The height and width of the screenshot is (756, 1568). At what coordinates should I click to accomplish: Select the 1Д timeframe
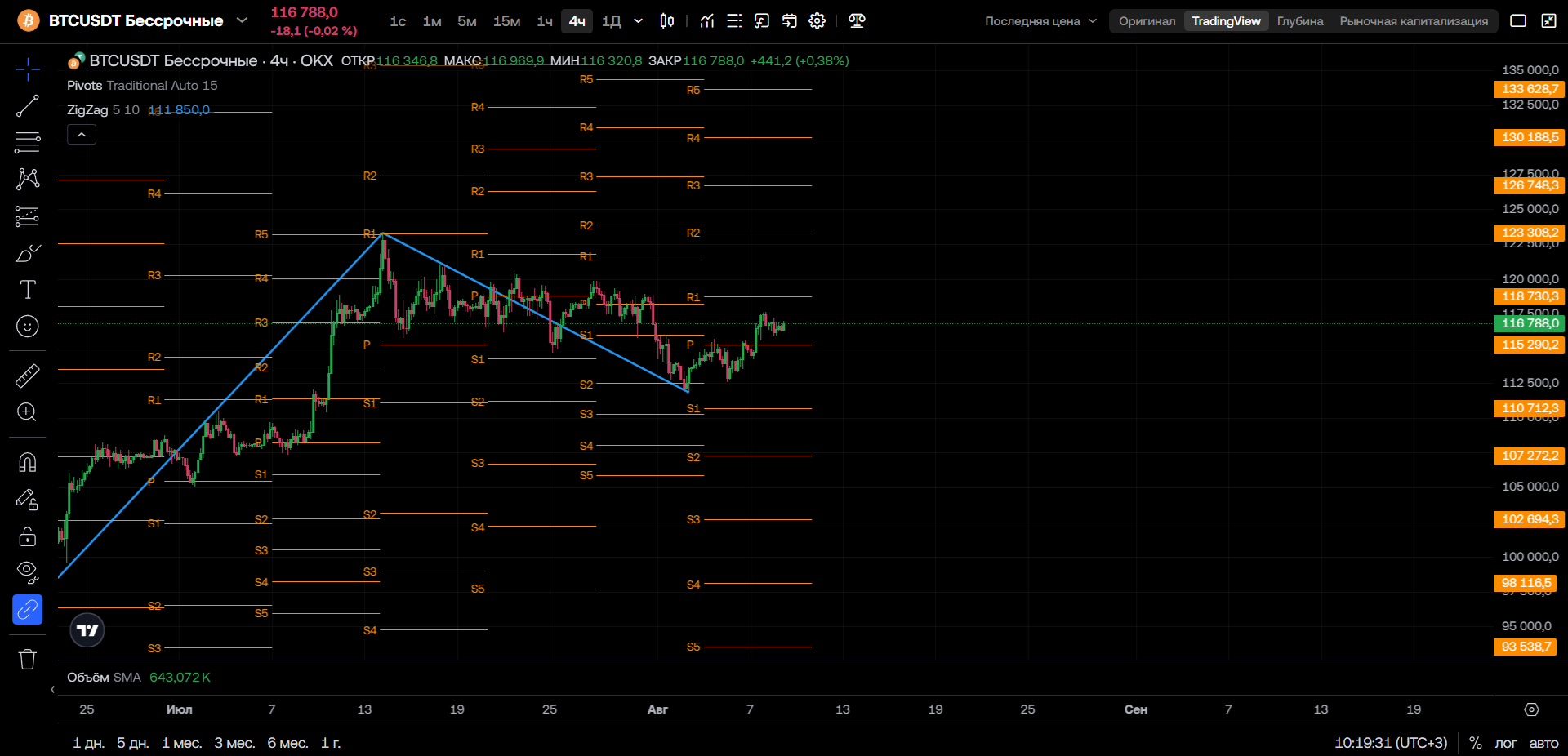pyautogui.click(x=611, y=21)
